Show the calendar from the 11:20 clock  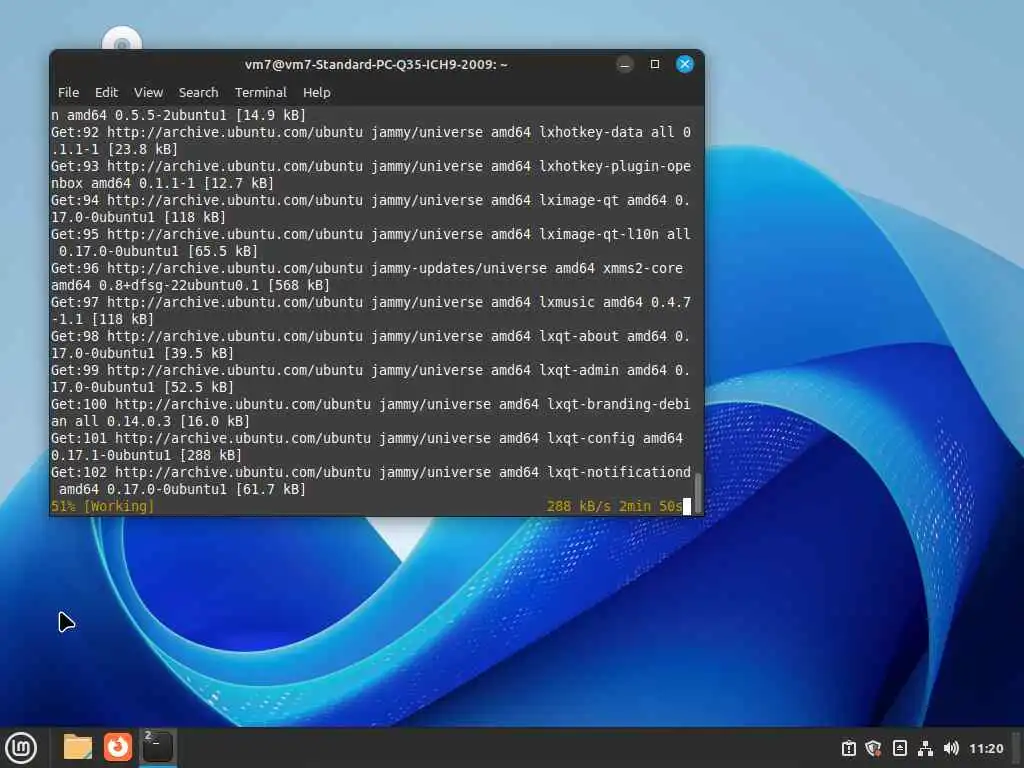[x=985, y=748]
